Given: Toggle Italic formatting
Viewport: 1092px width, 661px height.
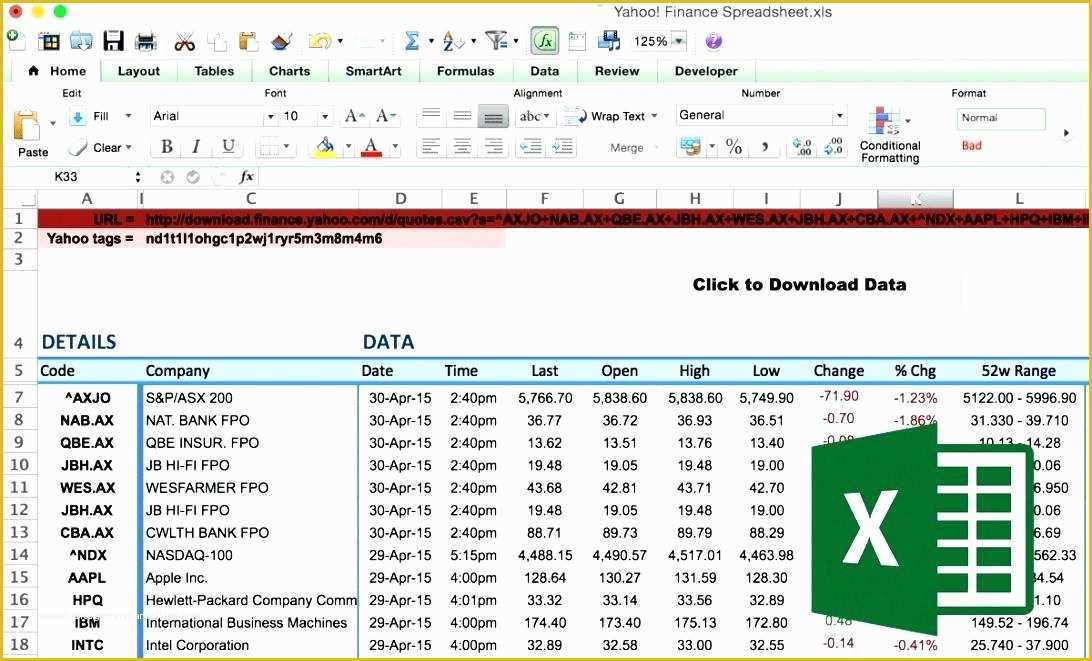Looking at the screenshot, I should tap(197, 147).
